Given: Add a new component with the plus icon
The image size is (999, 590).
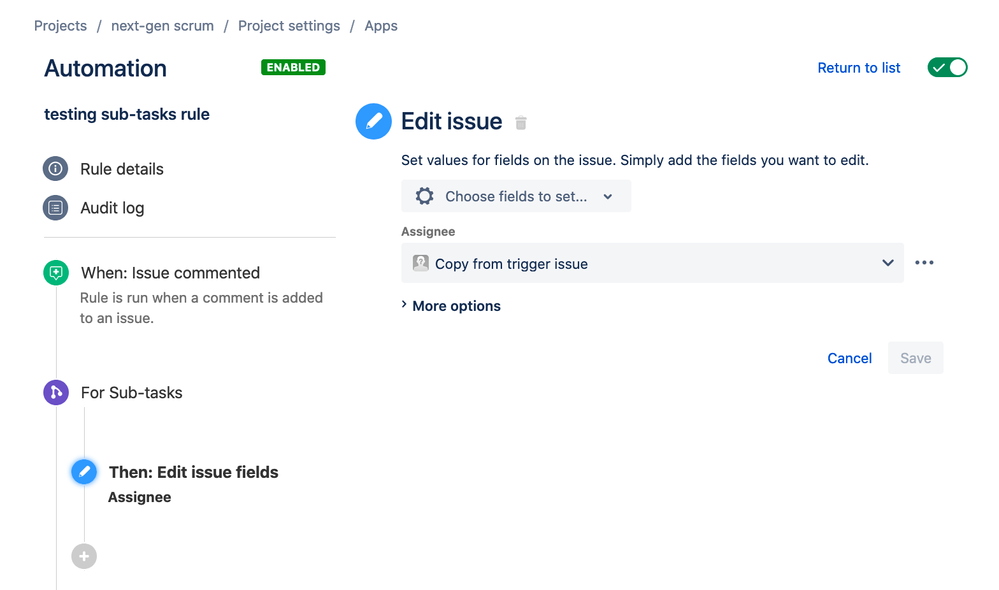Looking at the screenshot, I should [x=84, y=556].
